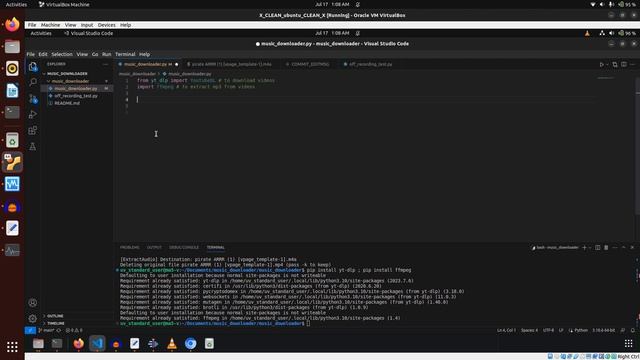This screenshot has width=640, height=360.
Task: Open Explorer panel More Actions ellipsis
Action: coord(106,64)
